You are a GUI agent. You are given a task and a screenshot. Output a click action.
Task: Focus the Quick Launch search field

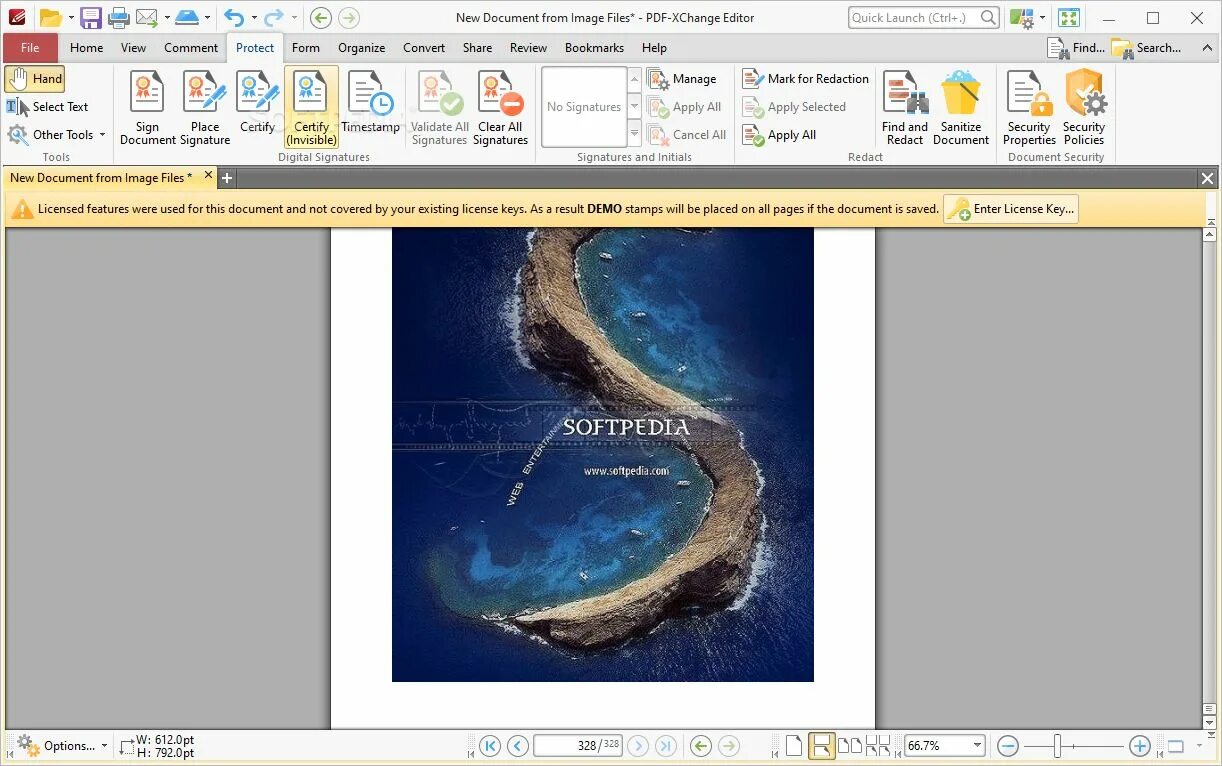coord(923,17)
